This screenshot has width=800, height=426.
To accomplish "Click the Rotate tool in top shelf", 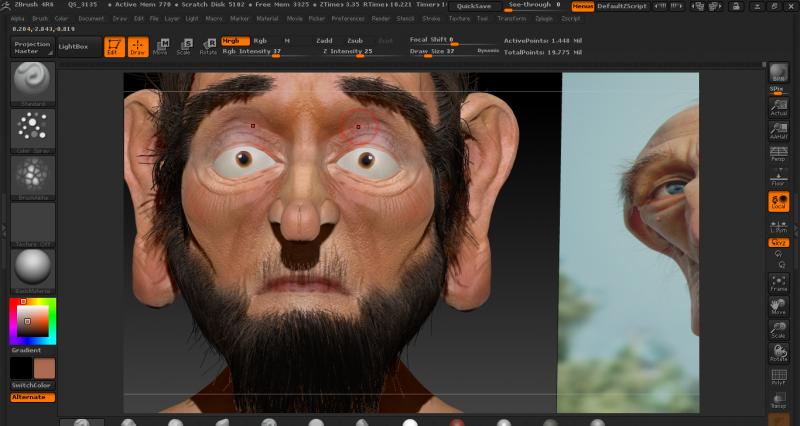I will tap(208, 46).
